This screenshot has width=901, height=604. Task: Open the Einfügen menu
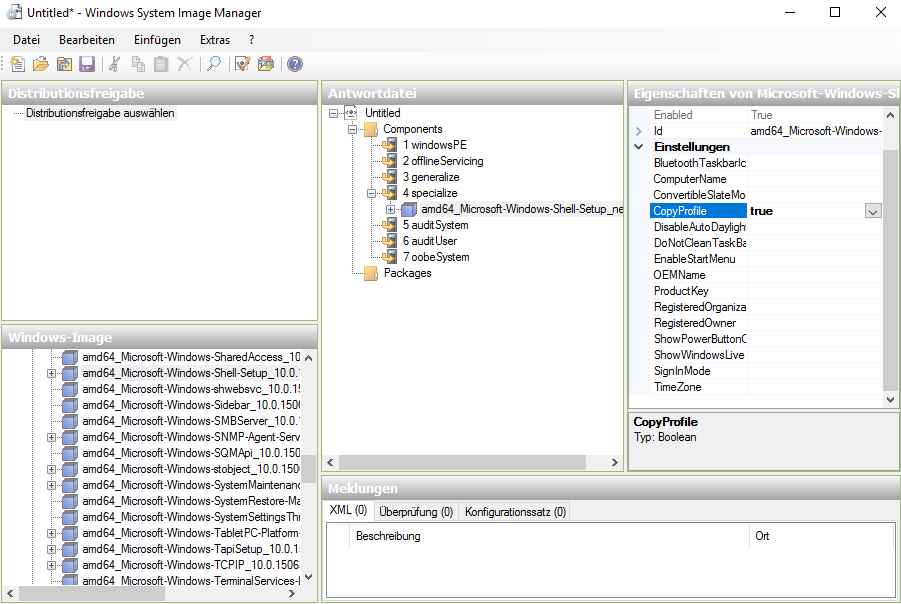(x=157, y=40)
